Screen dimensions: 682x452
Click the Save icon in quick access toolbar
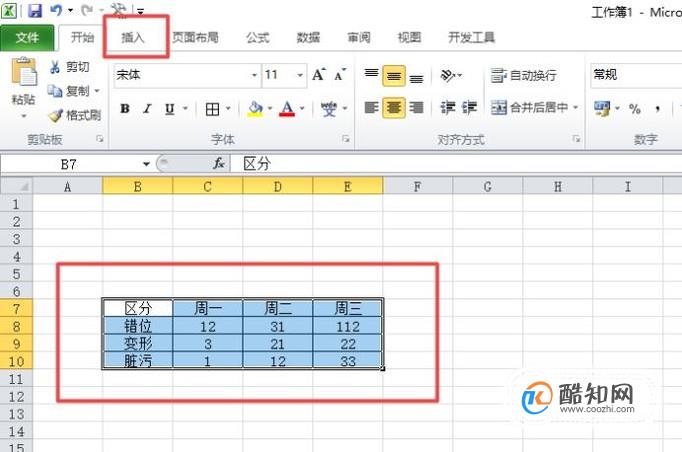point(35,10)
